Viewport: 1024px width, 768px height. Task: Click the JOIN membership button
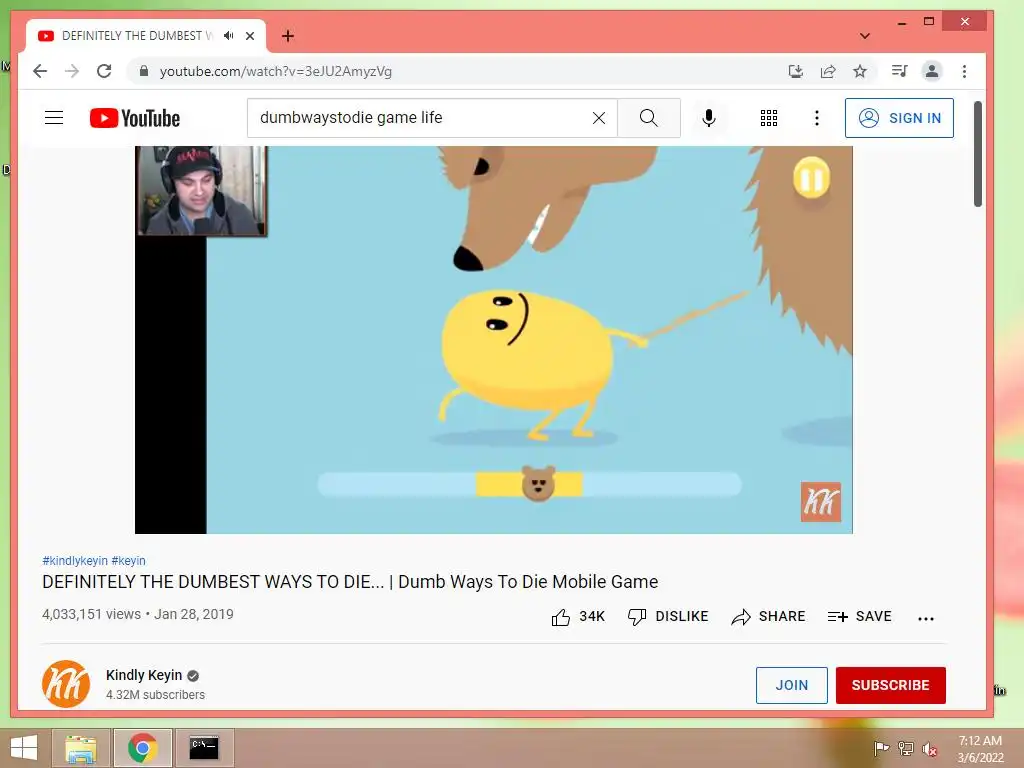792,685
